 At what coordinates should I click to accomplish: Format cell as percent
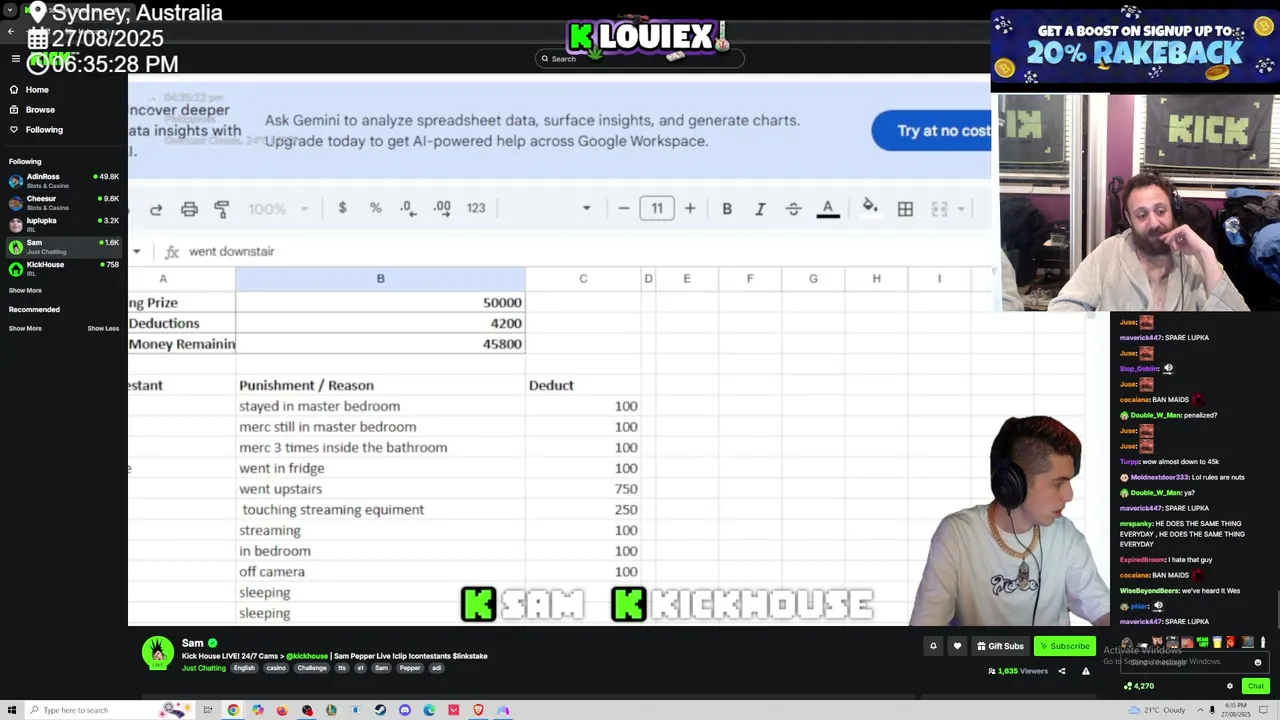(375, 208)
